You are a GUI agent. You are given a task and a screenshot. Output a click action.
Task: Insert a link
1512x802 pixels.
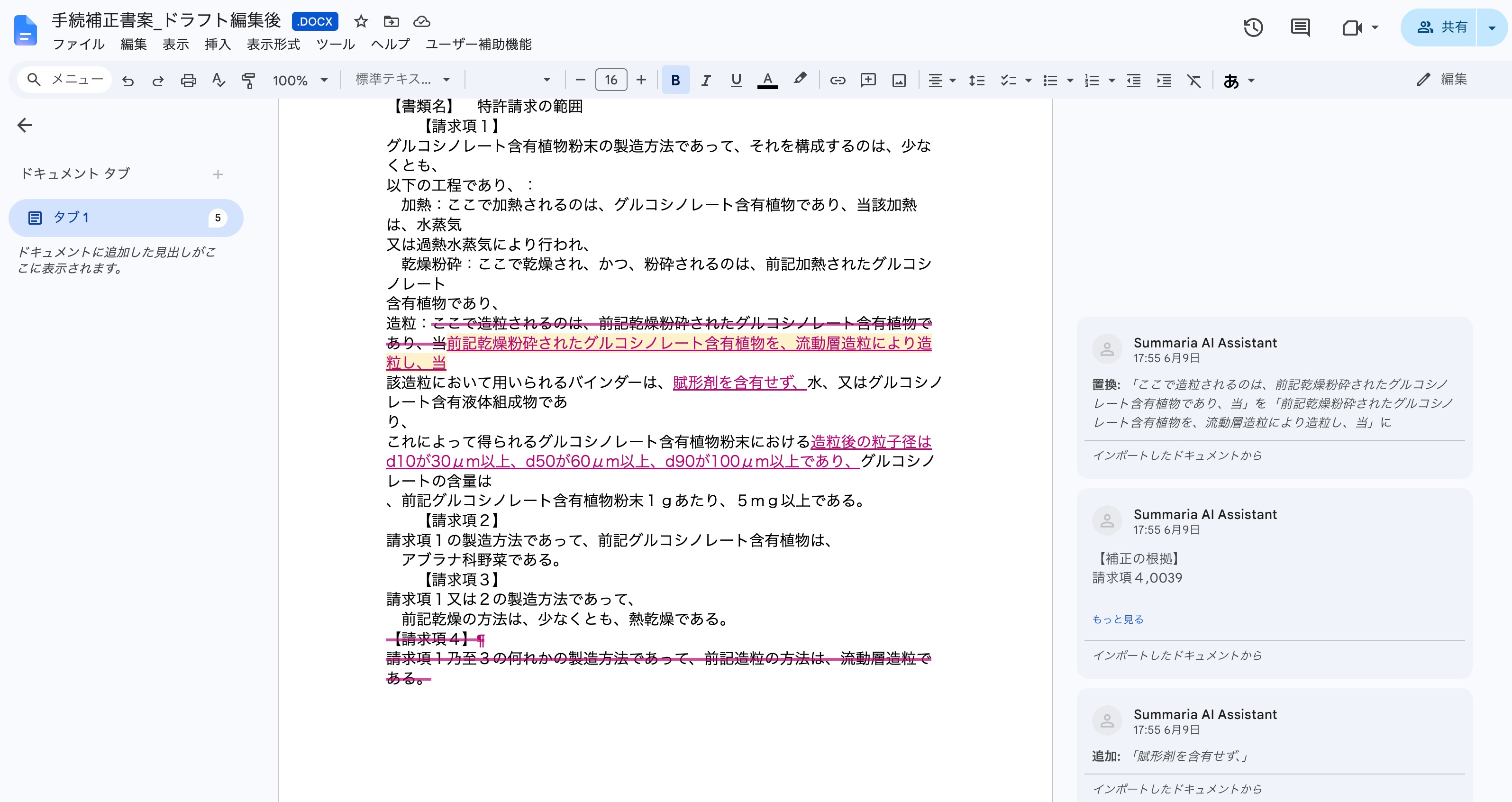tap(838, 81)
